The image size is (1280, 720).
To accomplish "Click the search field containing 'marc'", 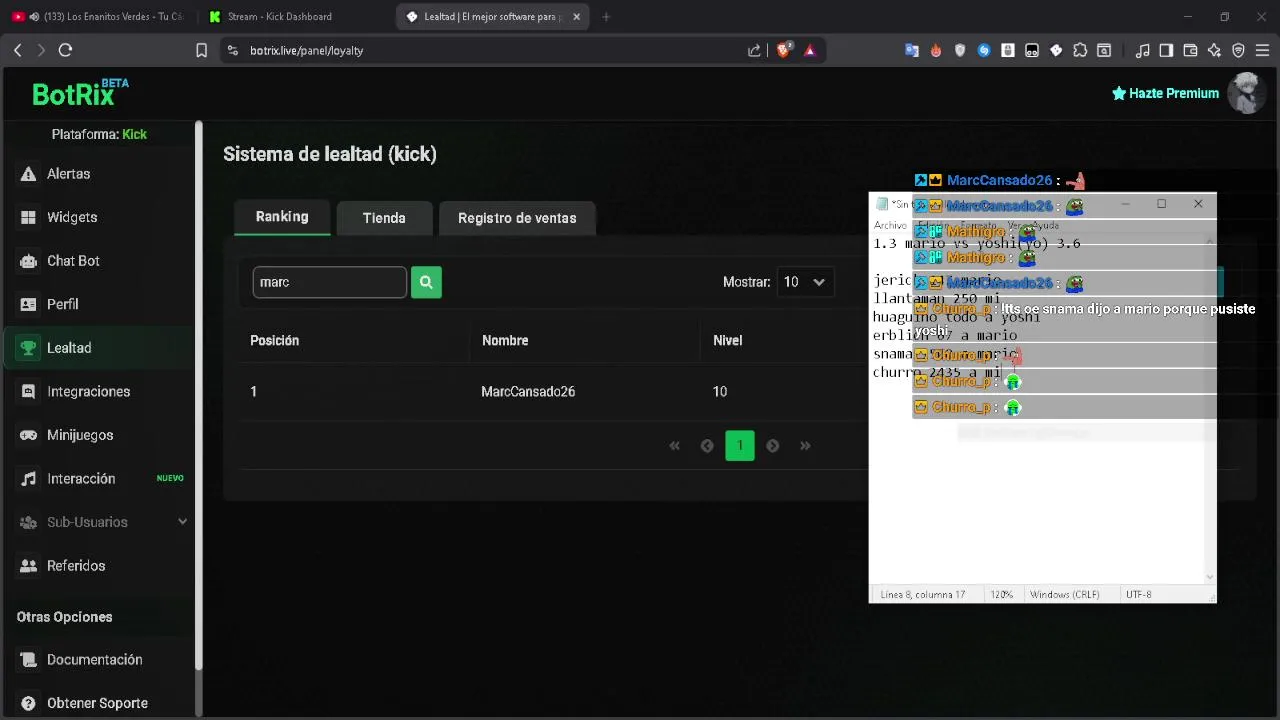I will pos(330,282).
